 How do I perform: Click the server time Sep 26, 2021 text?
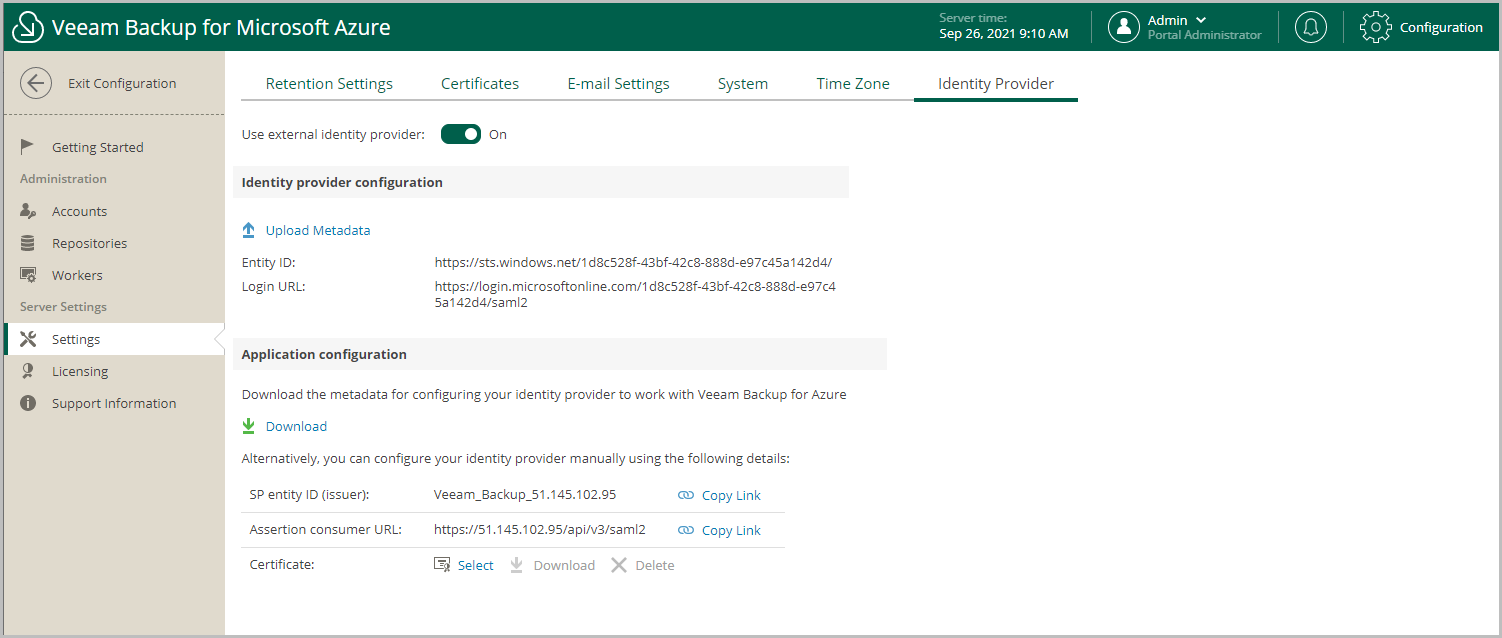(x=1003, y=33)
